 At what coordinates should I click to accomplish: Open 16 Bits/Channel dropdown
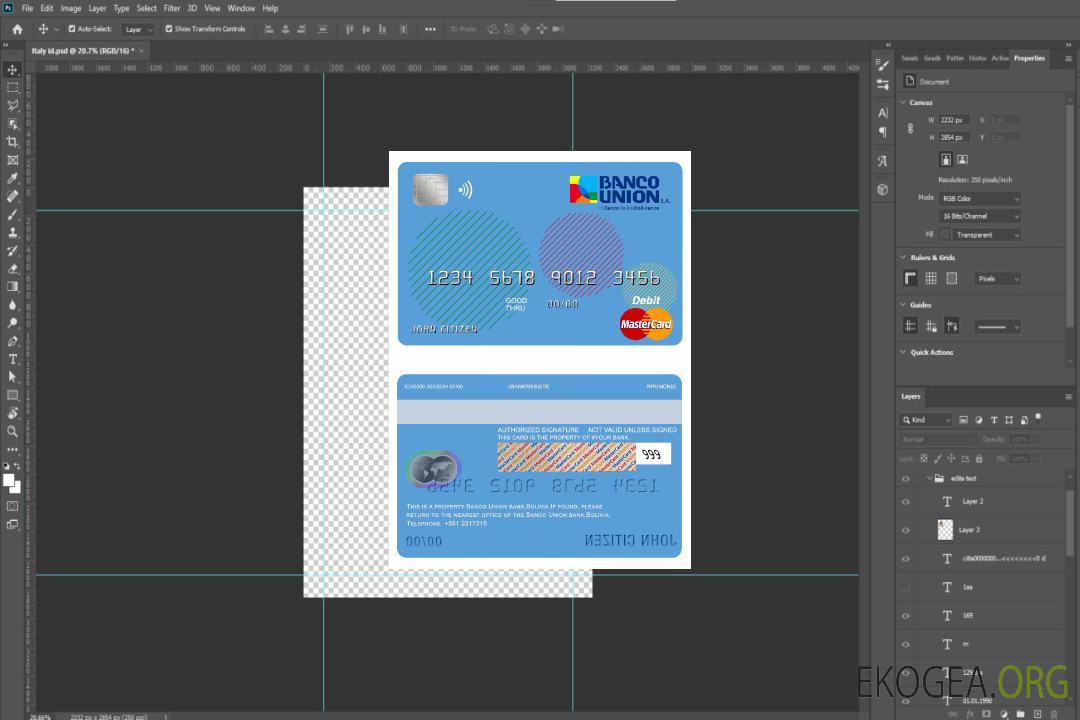pos(979,216)
